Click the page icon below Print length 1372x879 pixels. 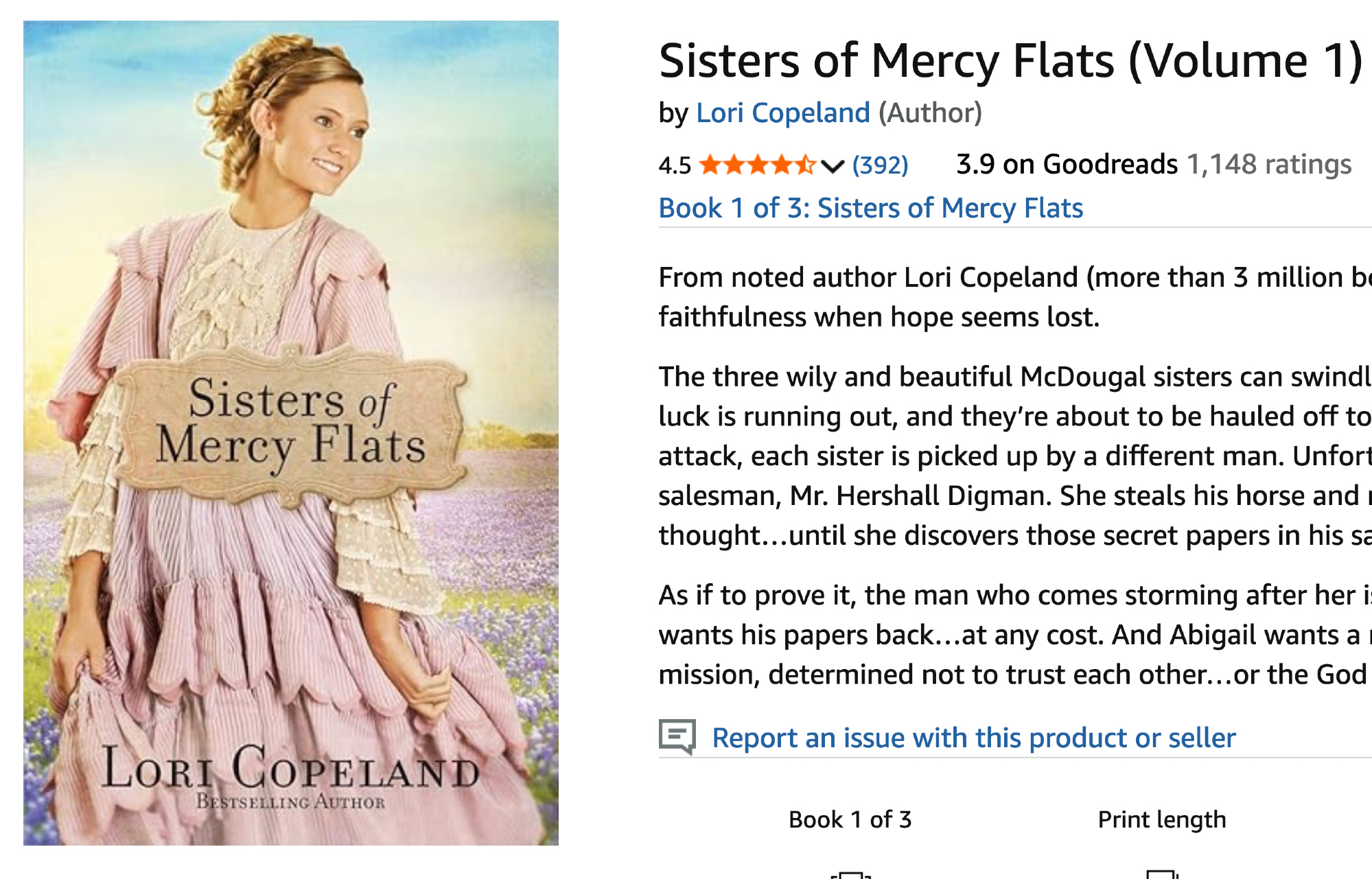click(x=1161, y=874)
